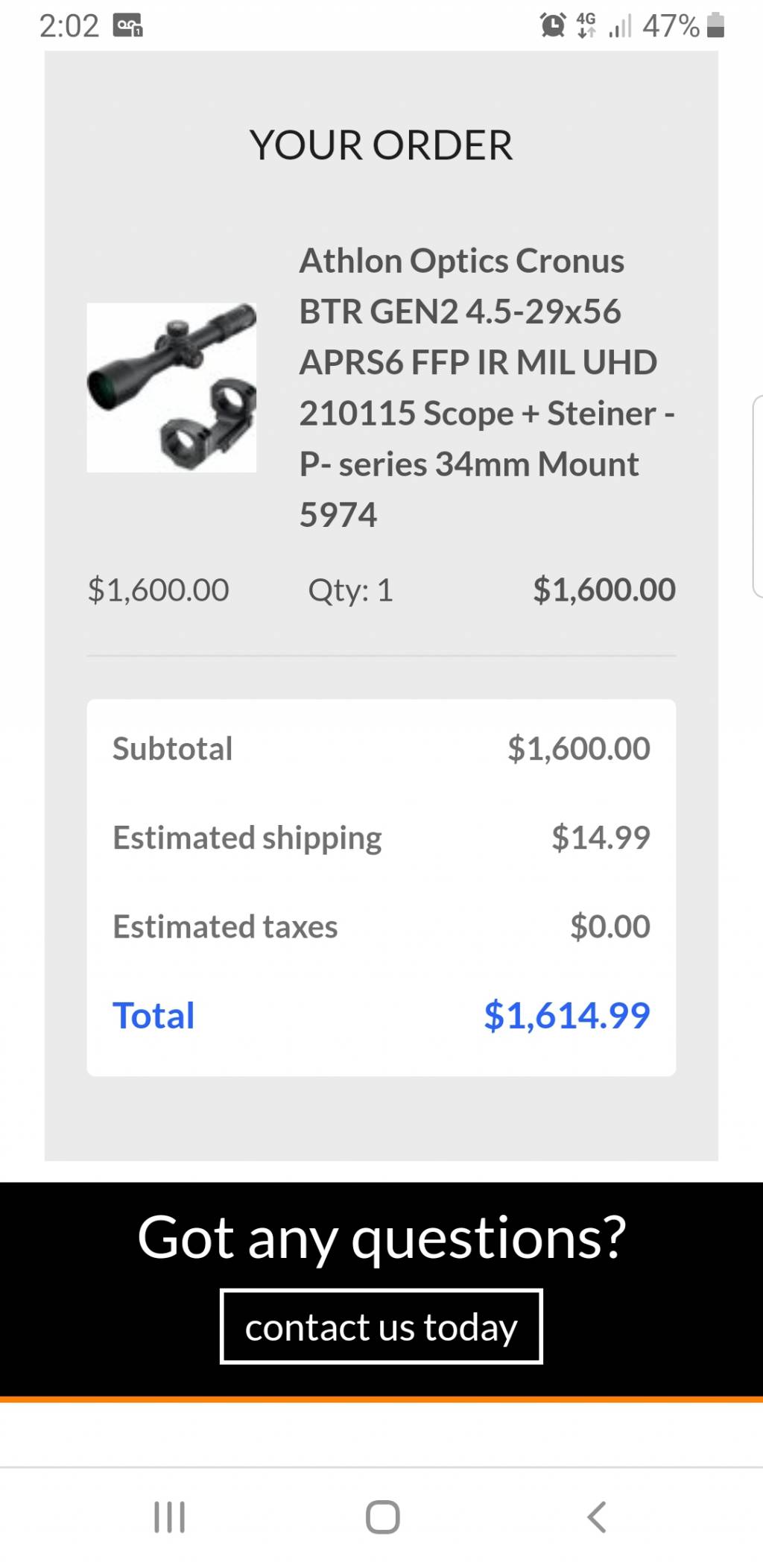Screen dimensions: 763x1568
Task: Tap the Total amount $1,614.99
Action: (x=567, y=1015)
